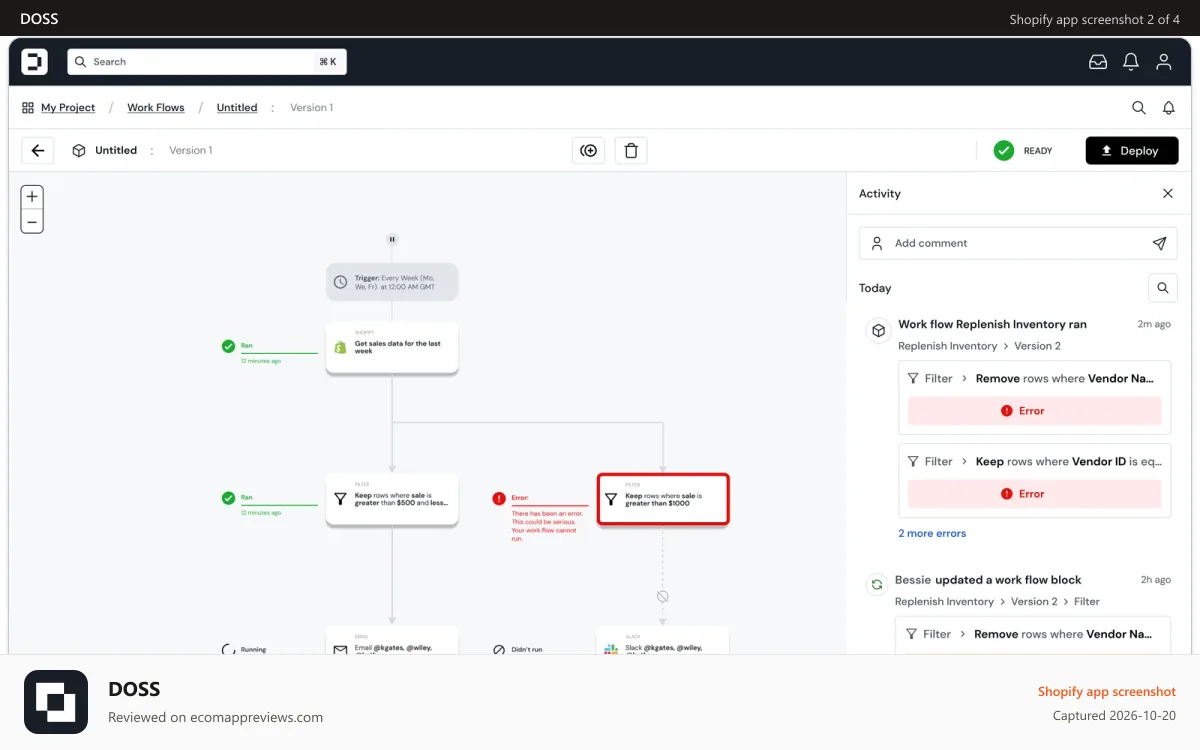
Task: Open notifications bell in dark header
Action: point(1131,62)
